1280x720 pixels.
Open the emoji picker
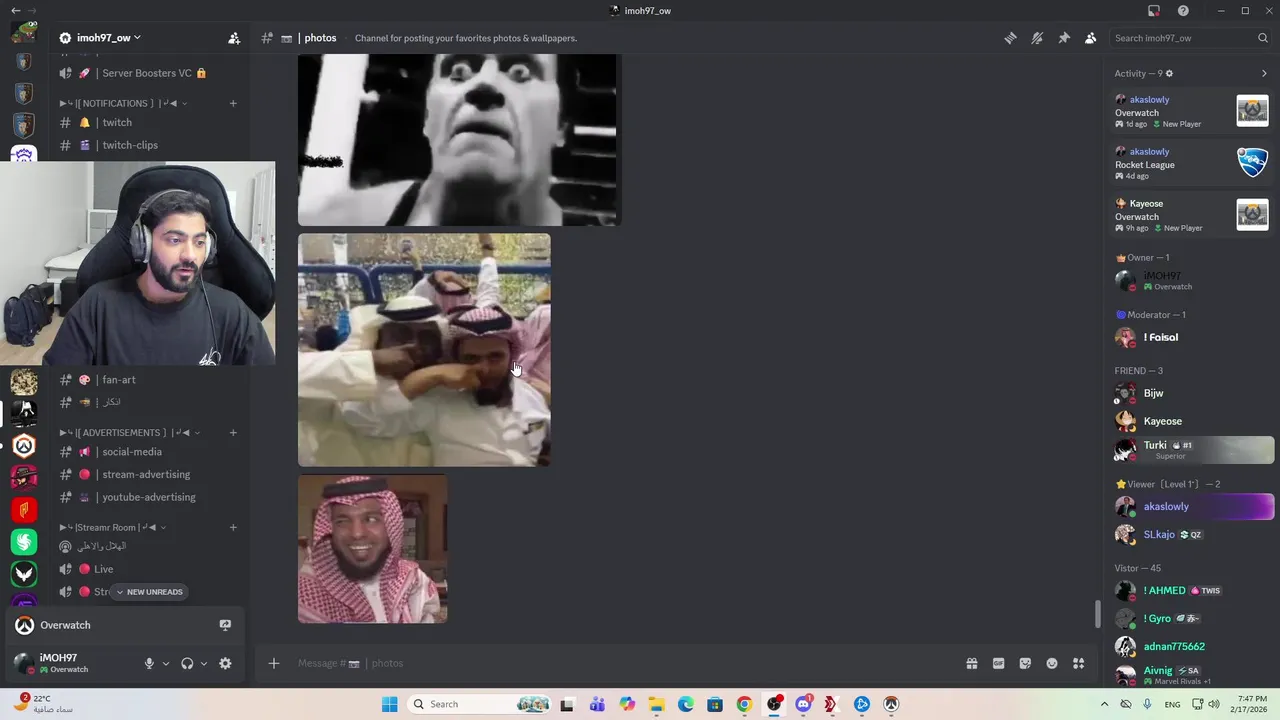coord(1052,663)
